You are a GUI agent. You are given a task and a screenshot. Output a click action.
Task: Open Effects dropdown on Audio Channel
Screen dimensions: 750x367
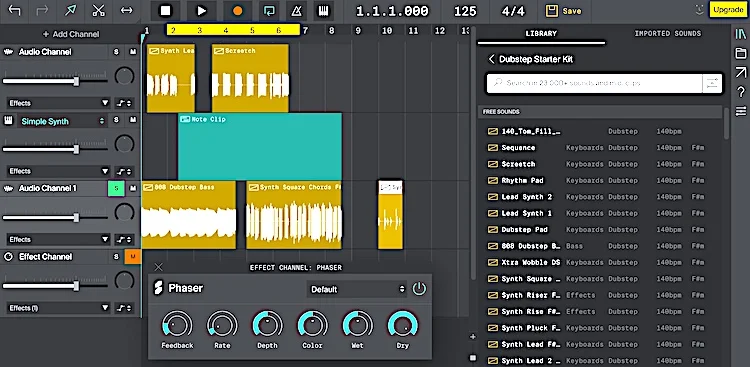point(59,103)
